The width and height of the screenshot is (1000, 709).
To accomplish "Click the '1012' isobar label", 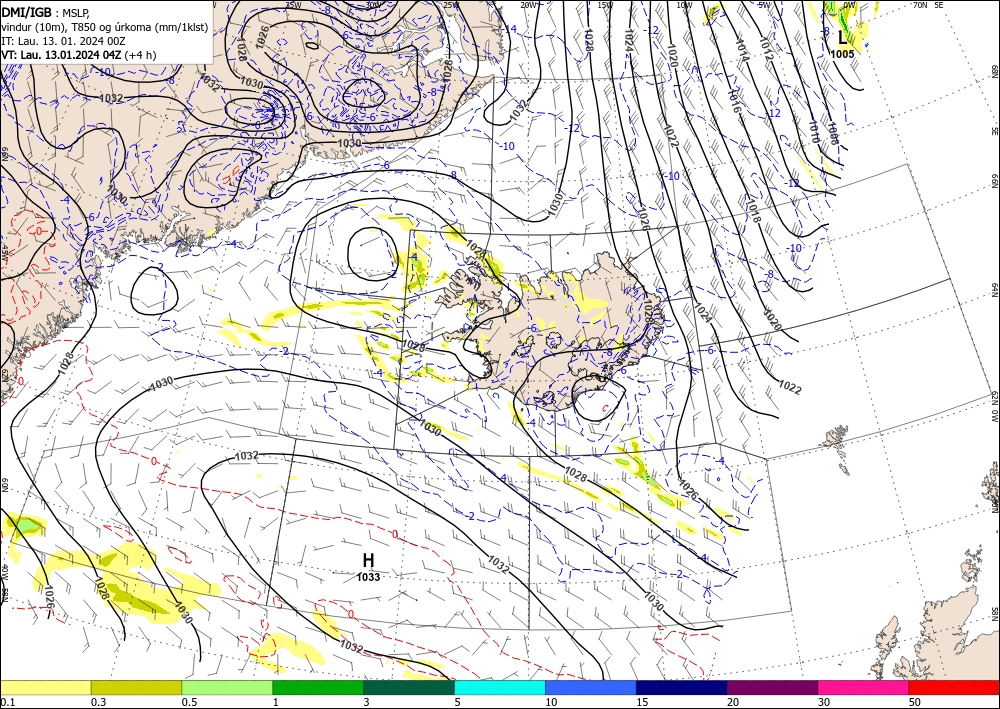I will coord(767,48).
